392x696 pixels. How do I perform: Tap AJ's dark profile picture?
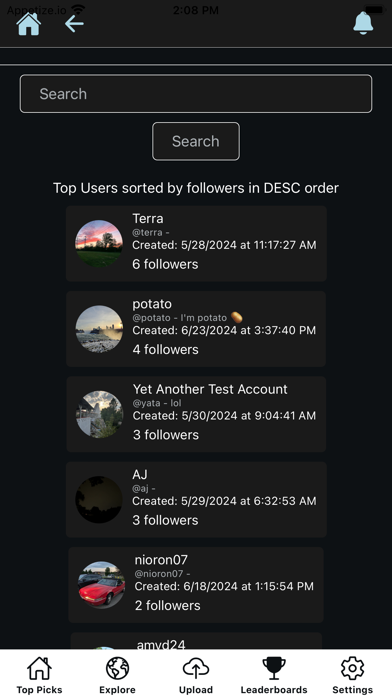99,499
